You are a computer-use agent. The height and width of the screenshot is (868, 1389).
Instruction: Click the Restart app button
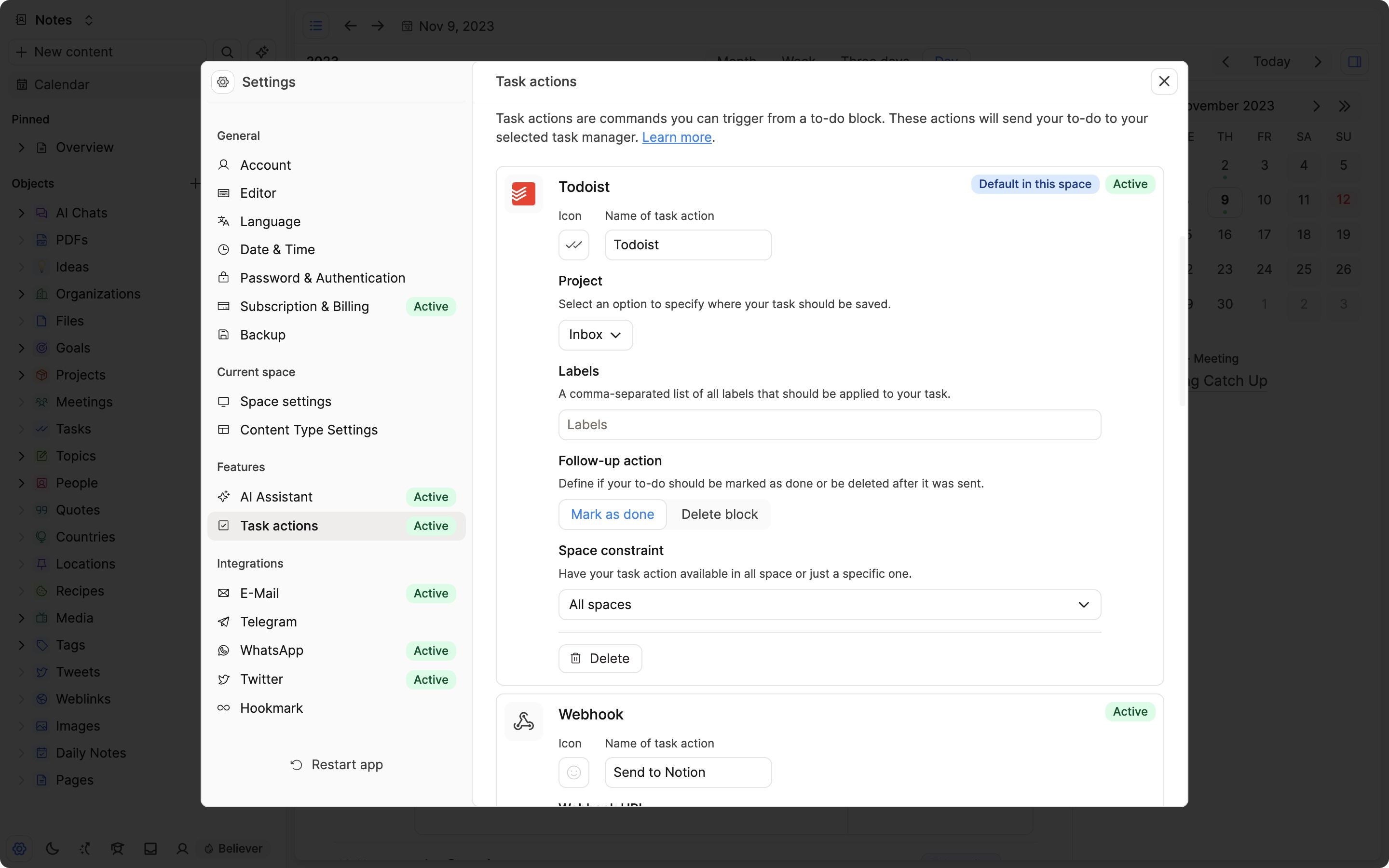337,764
